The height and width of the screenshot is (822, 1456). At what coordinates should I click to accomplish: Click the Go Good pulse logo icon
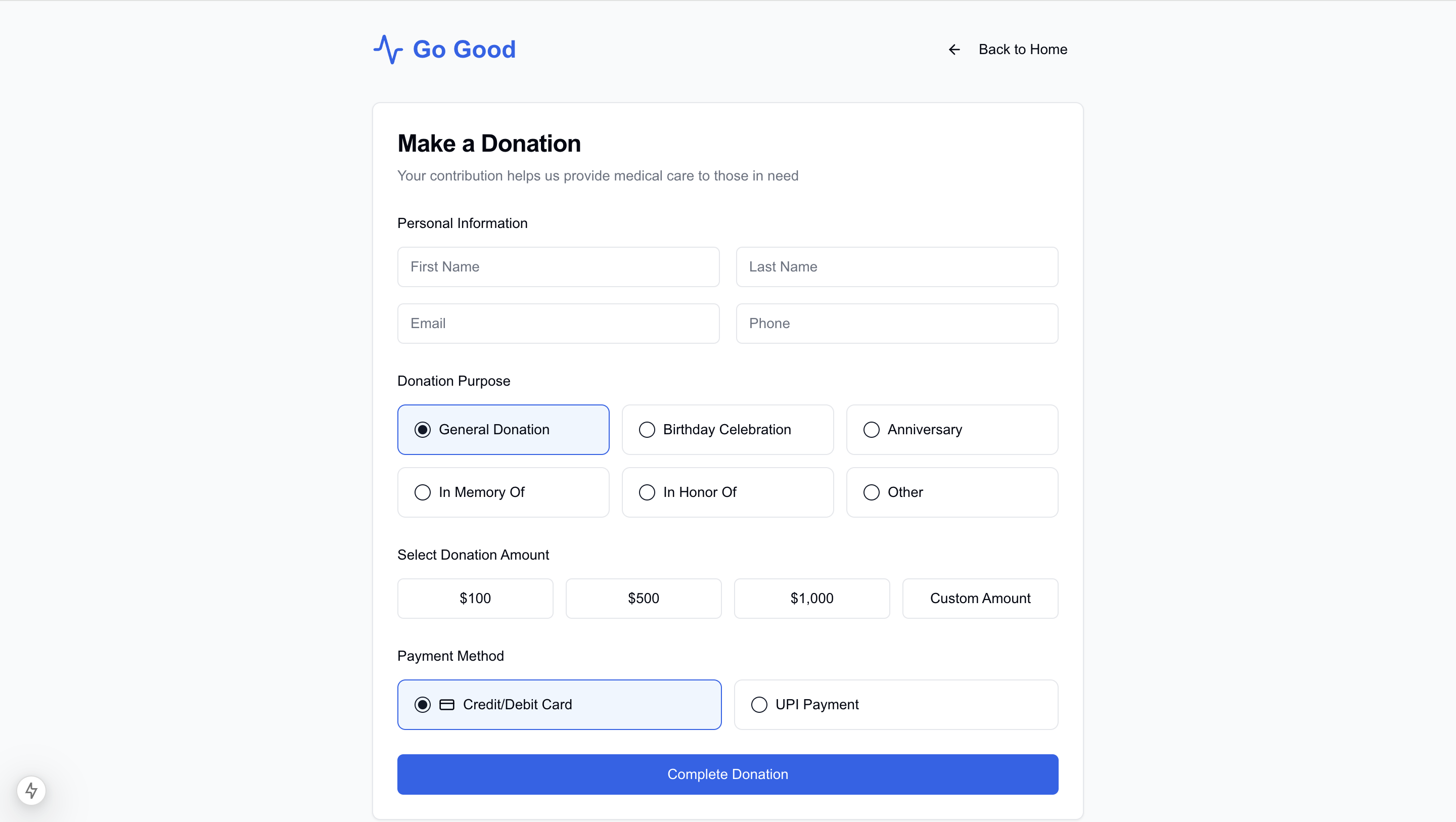pyautogui.click(x=388, y=50)
